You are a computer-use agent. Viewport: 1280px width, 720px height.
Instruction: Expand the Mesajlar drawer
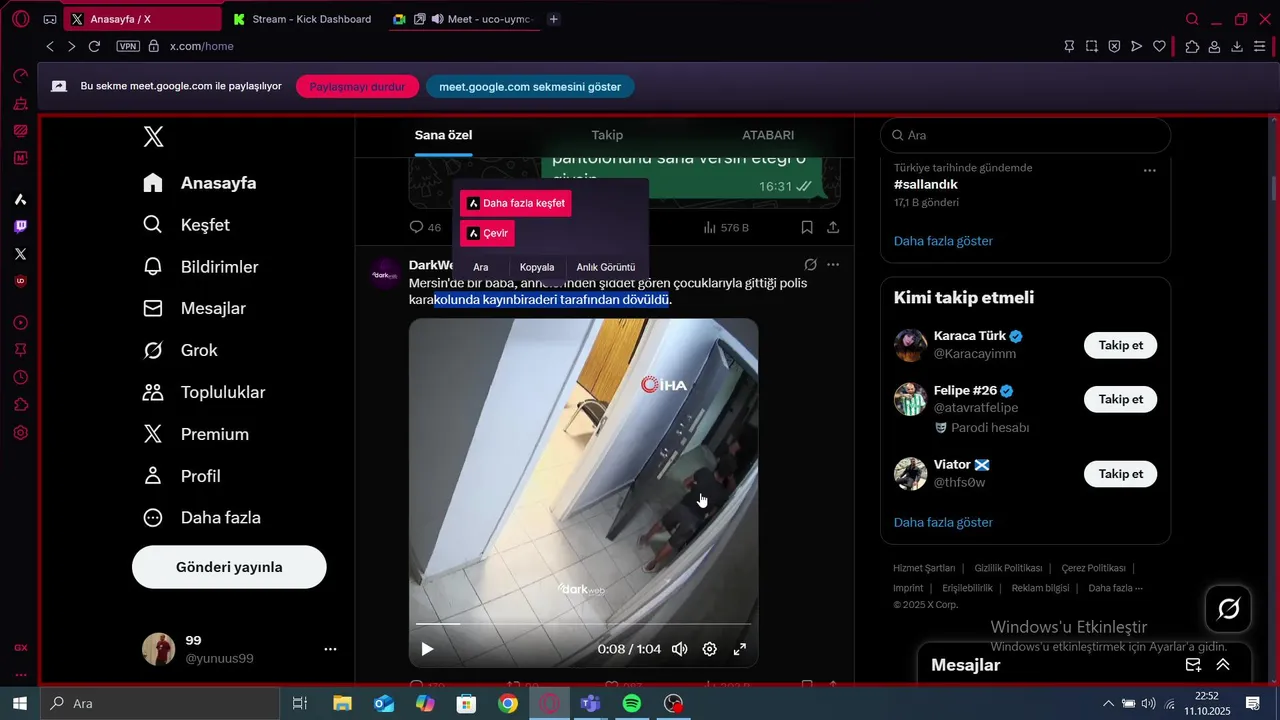(1223, 665)
